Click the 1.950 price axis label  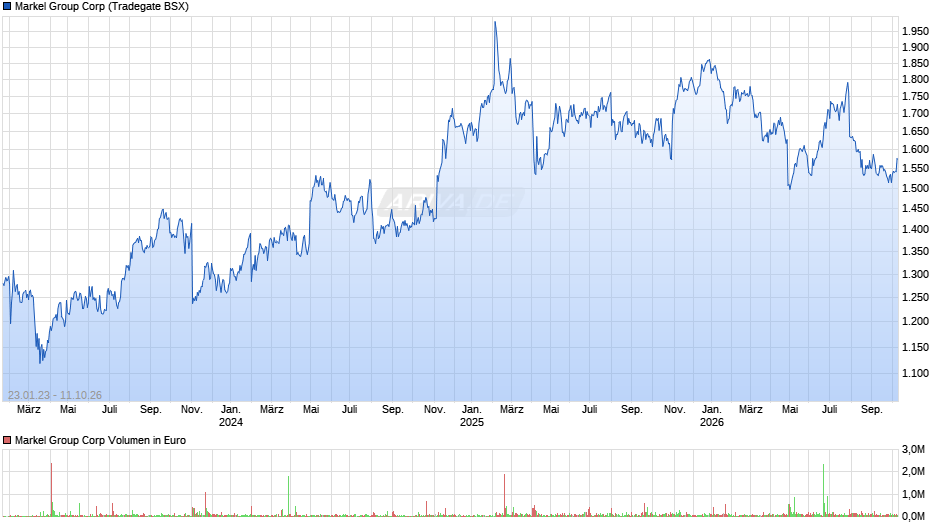[915, 31]
